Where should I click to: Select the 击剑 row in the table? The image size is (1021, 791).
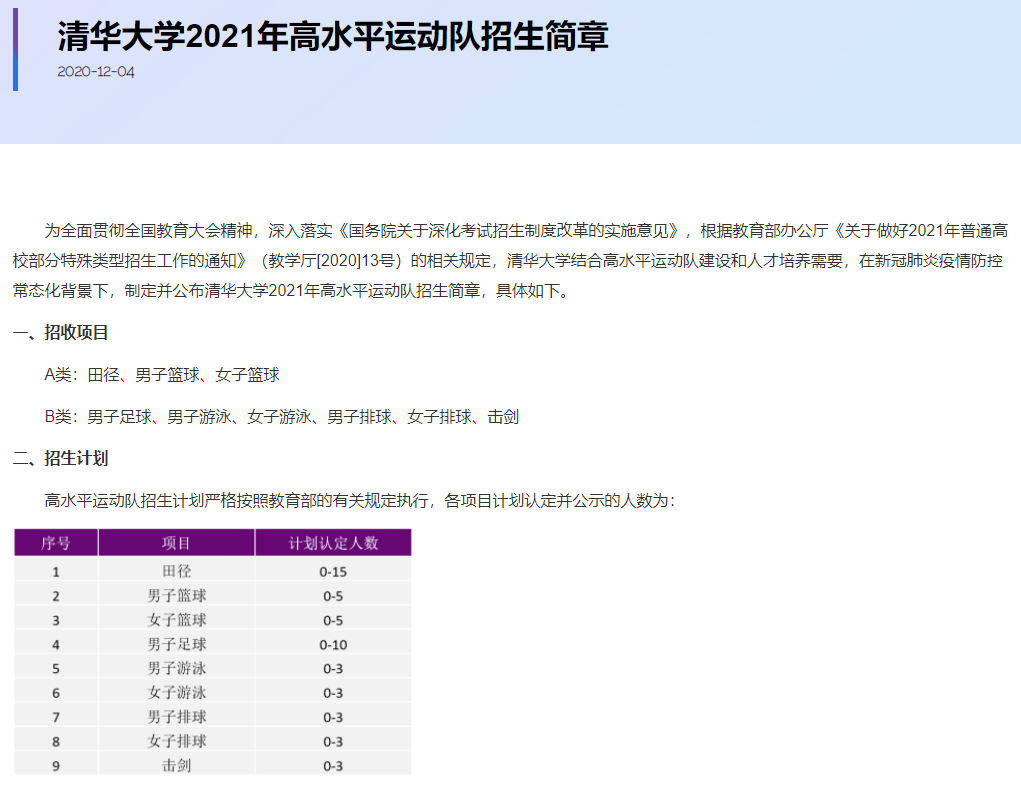point(176,766)
